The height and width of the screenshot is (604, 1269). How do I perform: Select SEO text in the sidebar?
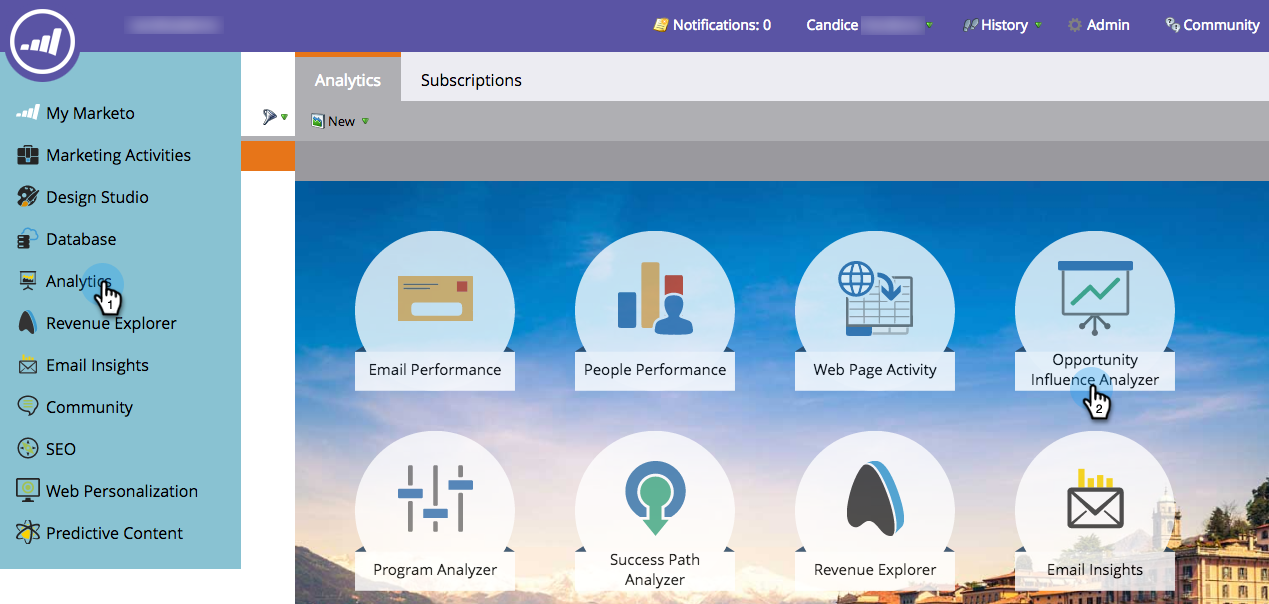coord(61,449)
